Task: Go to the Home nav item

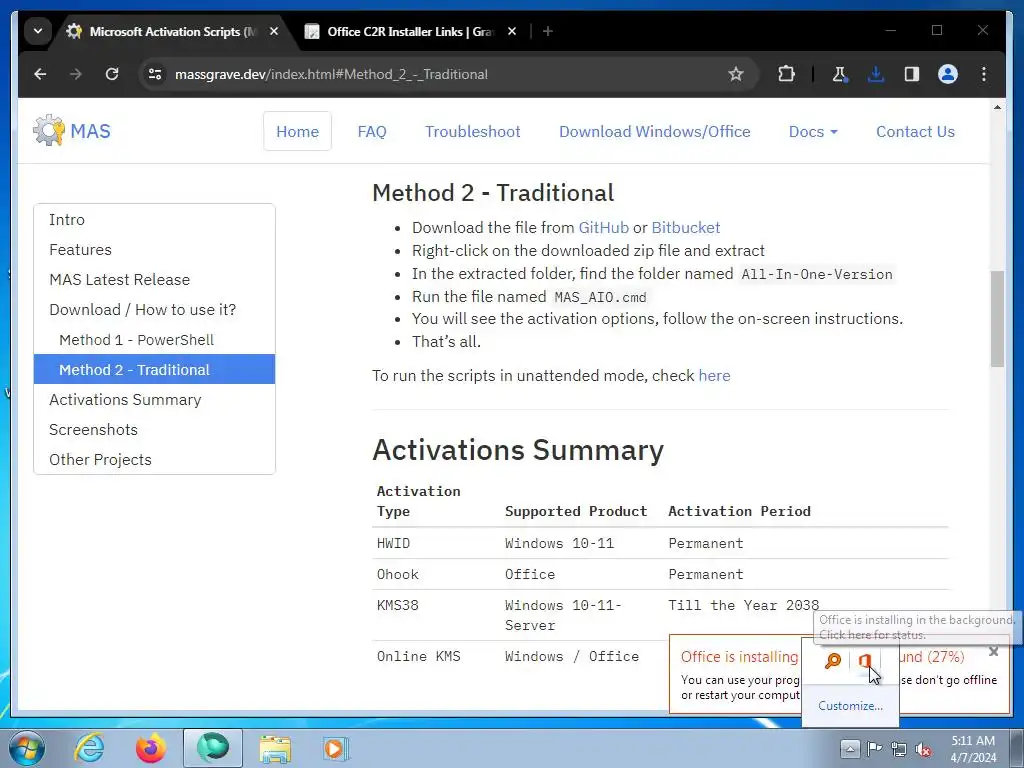Action: pos(297,131)
